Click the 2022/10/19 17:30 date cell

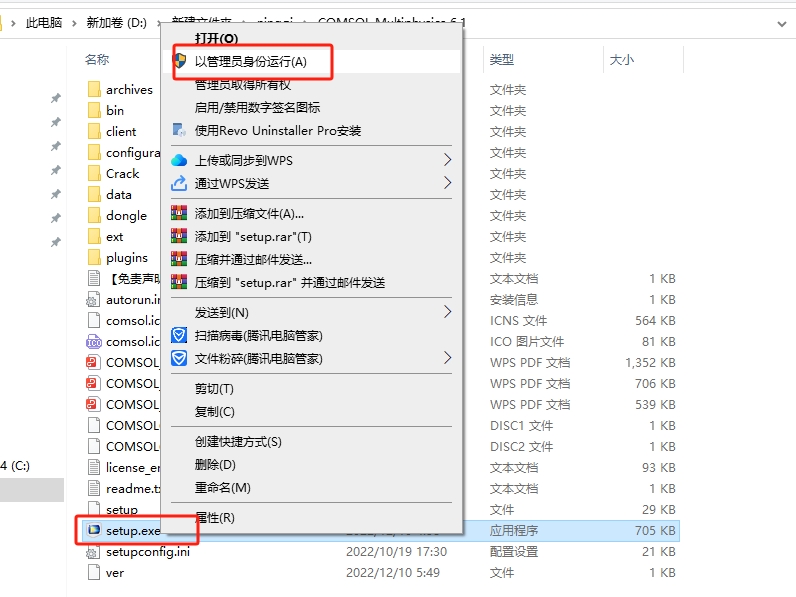(x=396, y=551)
